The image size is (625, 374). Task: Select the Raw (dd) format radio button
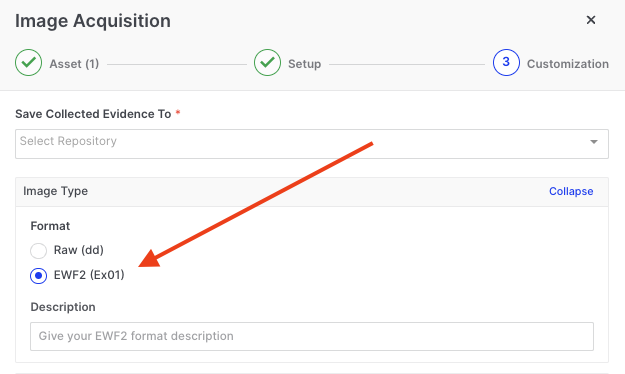click(x=39, y=251)
